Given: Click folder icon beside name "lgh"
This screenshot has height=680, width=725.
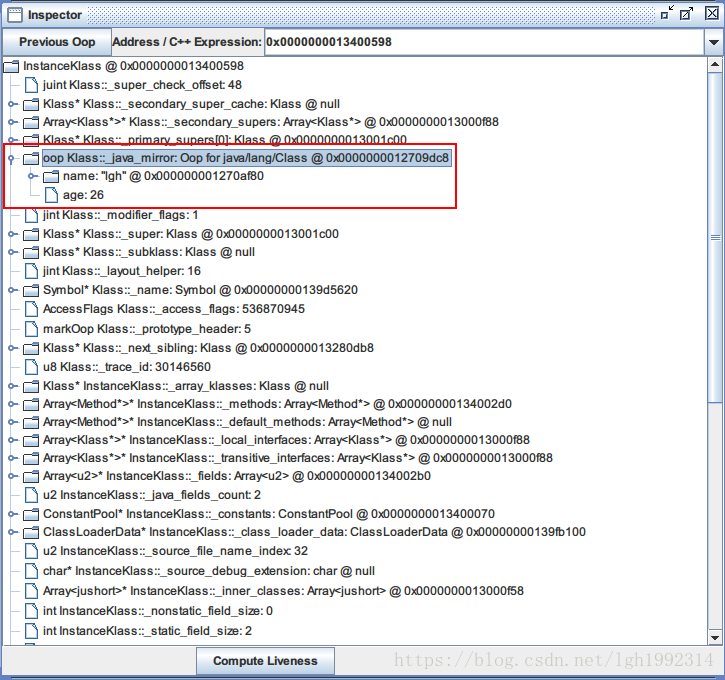Looking at the screenshot, I should click(x=51, y=177).
